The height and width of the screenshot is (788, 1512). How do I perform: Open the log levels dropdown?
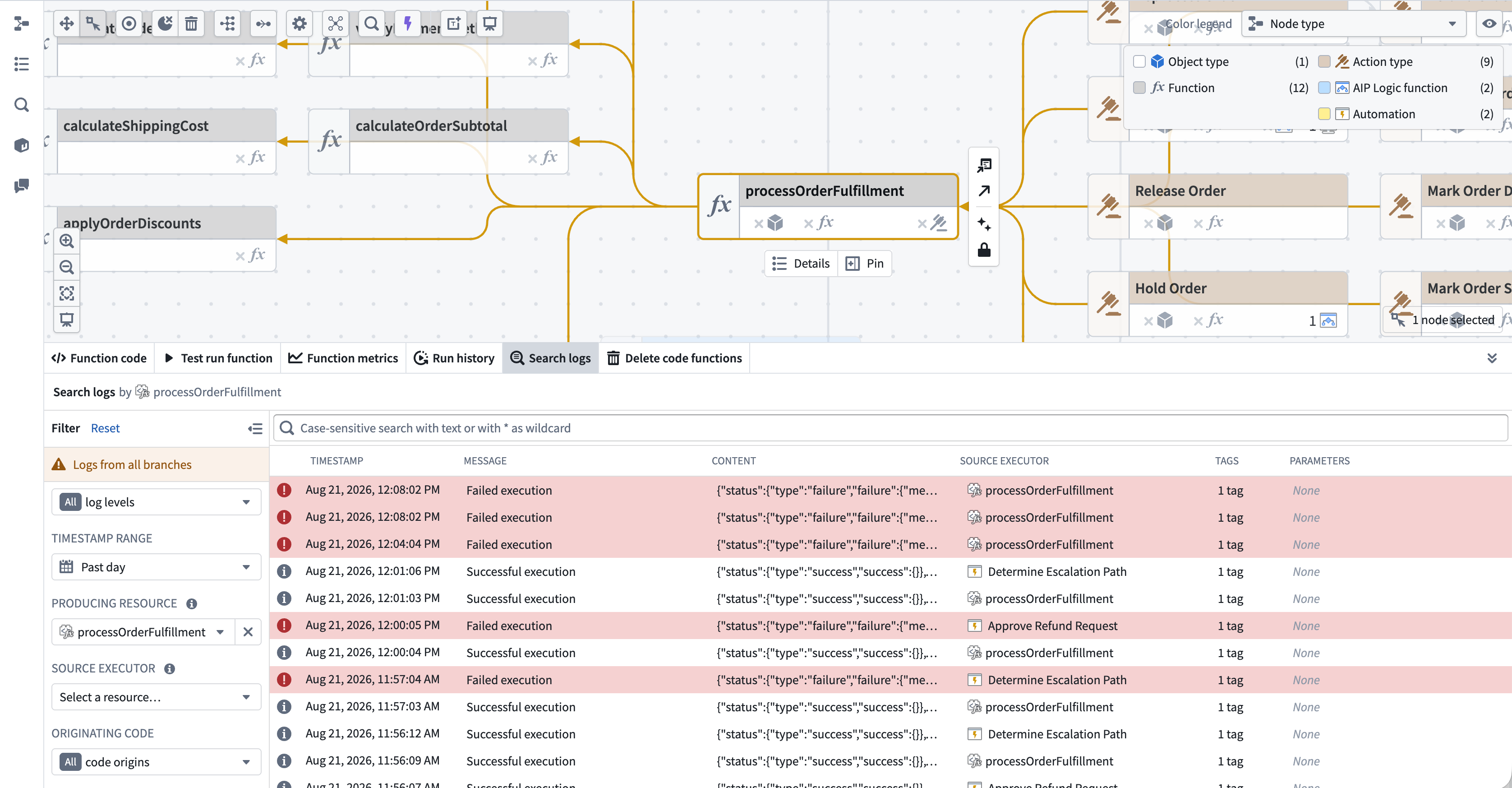point(156,502)
